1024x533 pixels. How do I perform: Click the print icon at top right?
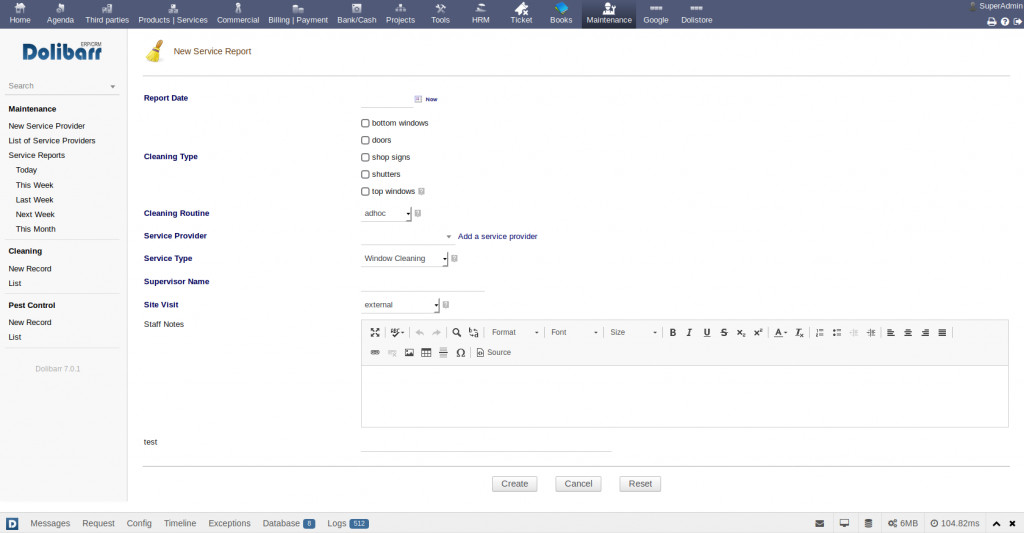tap(991, 21)
